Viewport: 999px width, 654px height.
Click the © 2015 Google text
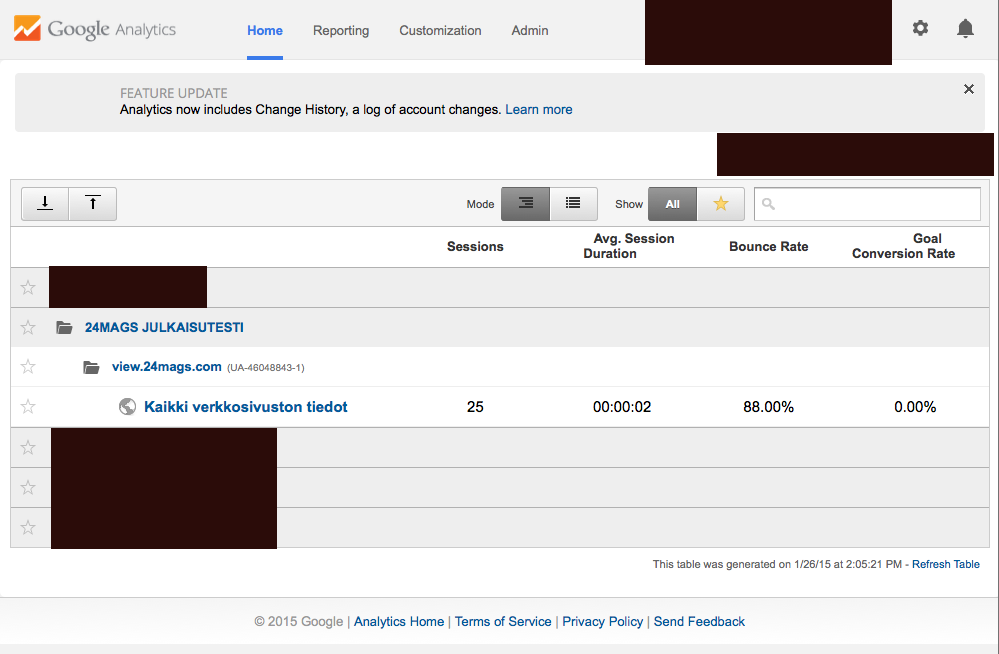pos(298,621)
